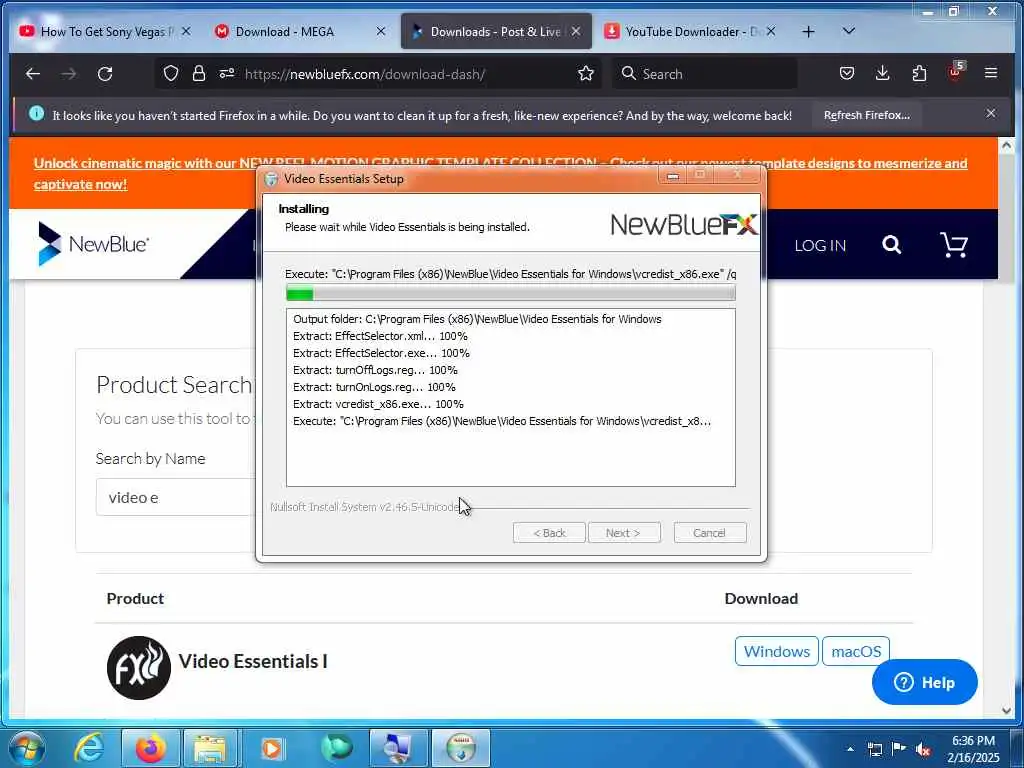Switch to How To Get Sony Vegas tab
This screenshot has width=1024, height=768.
click(104, 31)
